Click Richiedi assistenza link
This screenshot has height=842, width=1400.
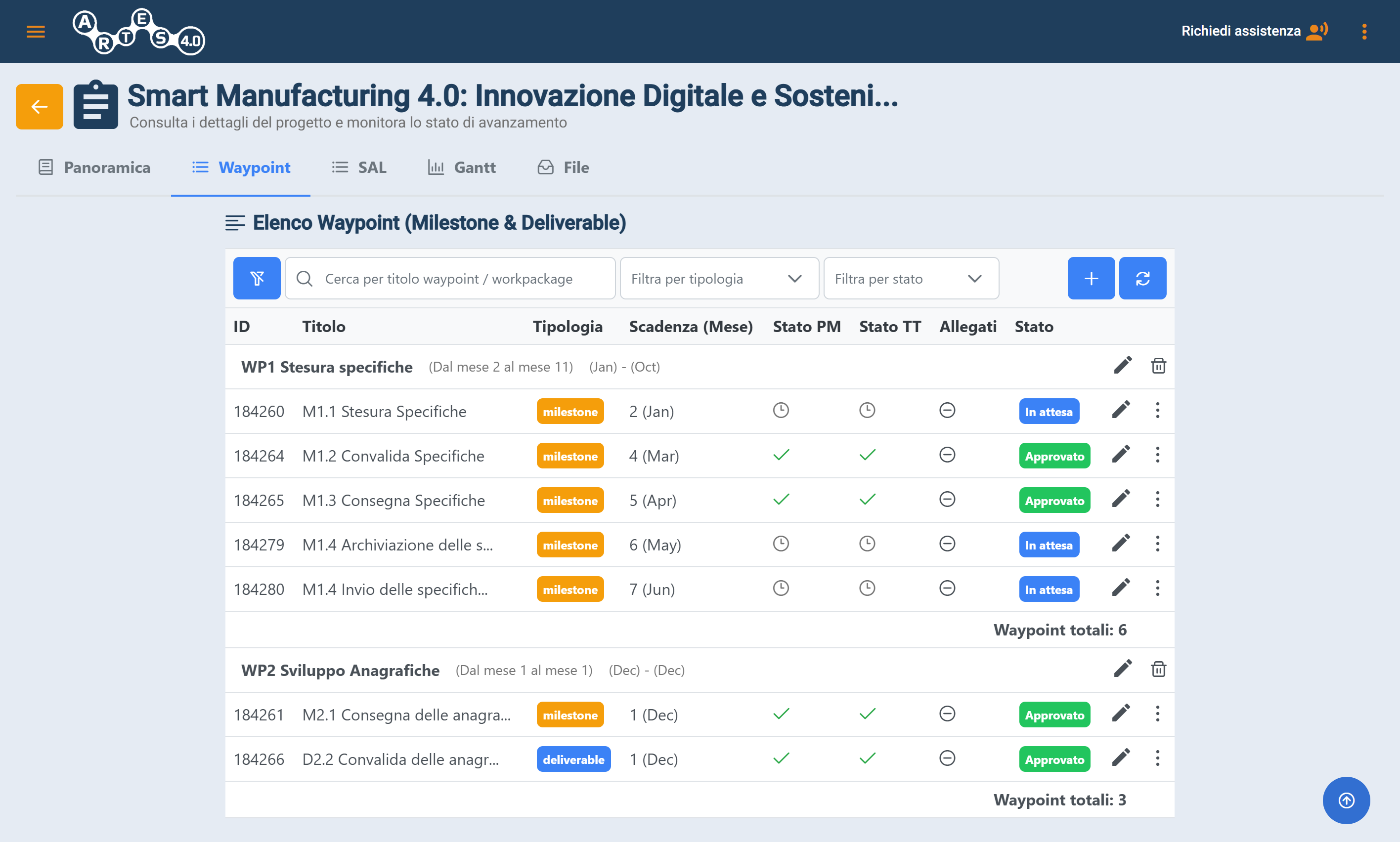pos(1254,31)
